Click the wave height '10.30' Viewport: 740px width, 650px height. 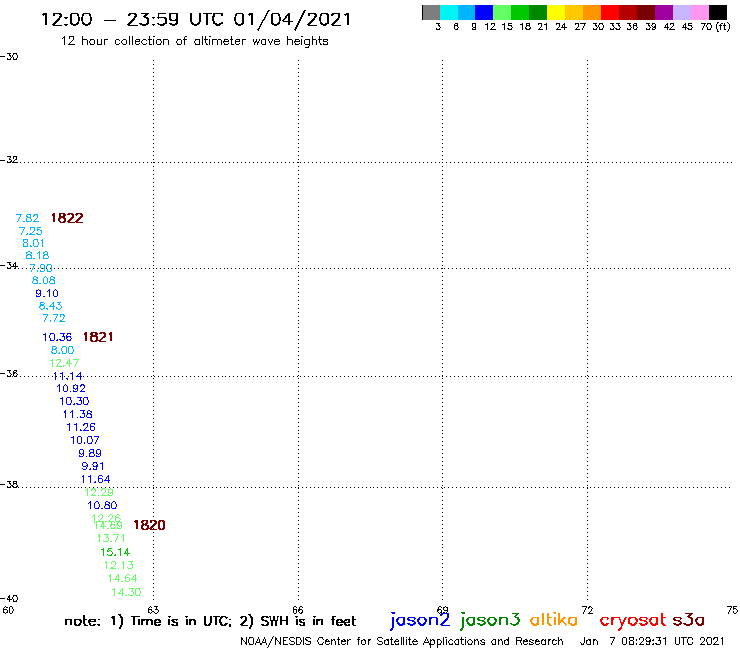(x=74, y=401)
